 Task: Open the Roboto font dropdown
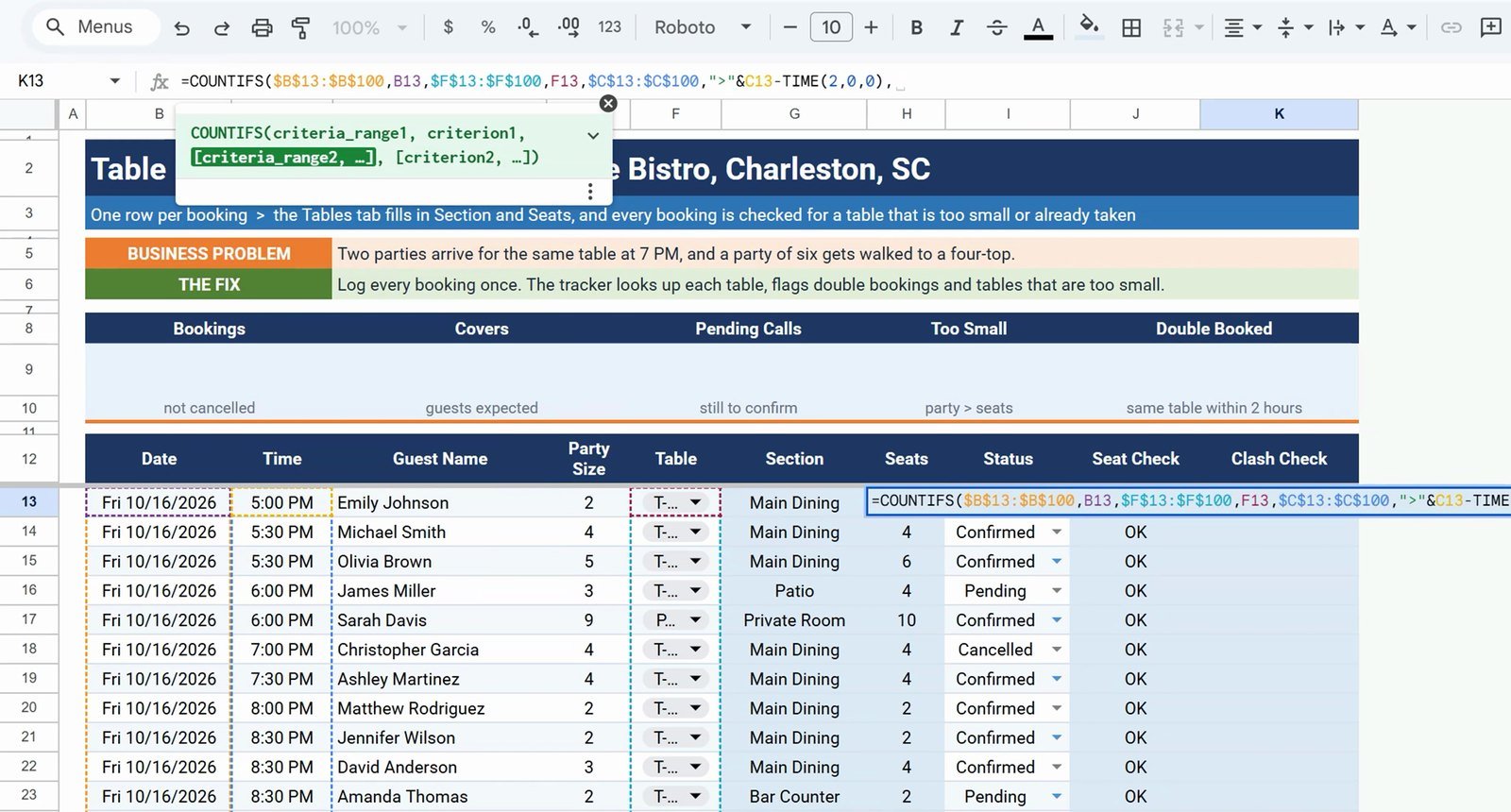click(x=703, y=27)
